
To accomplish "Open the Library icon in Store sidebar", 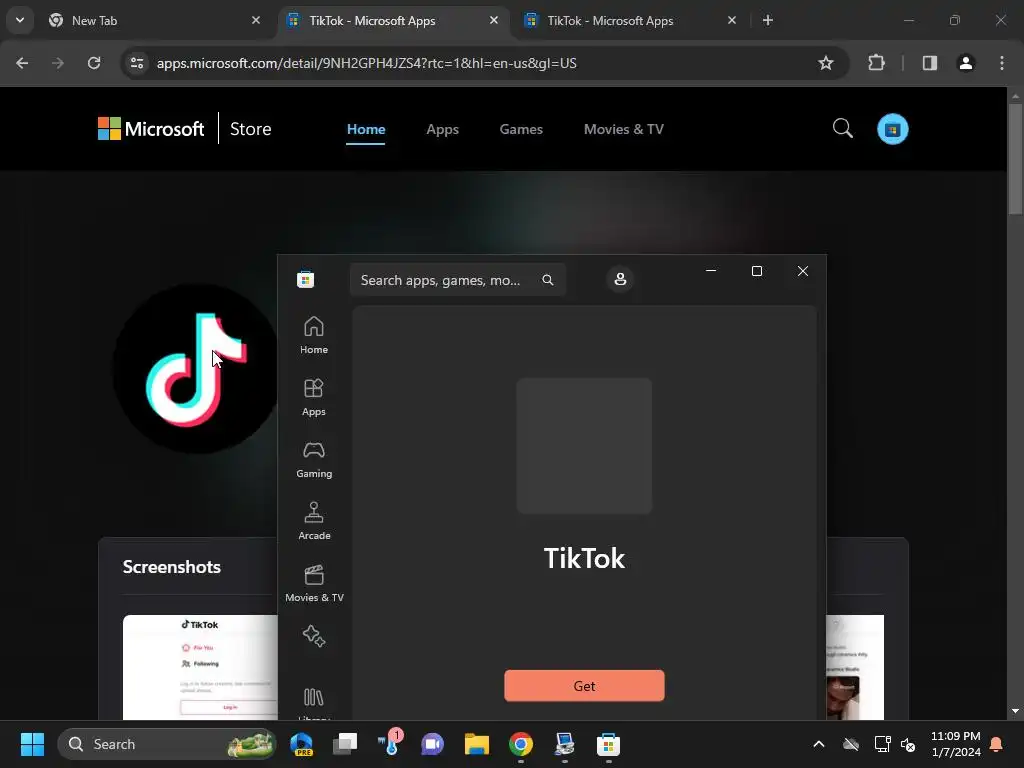I will click(x=313, y=699).
